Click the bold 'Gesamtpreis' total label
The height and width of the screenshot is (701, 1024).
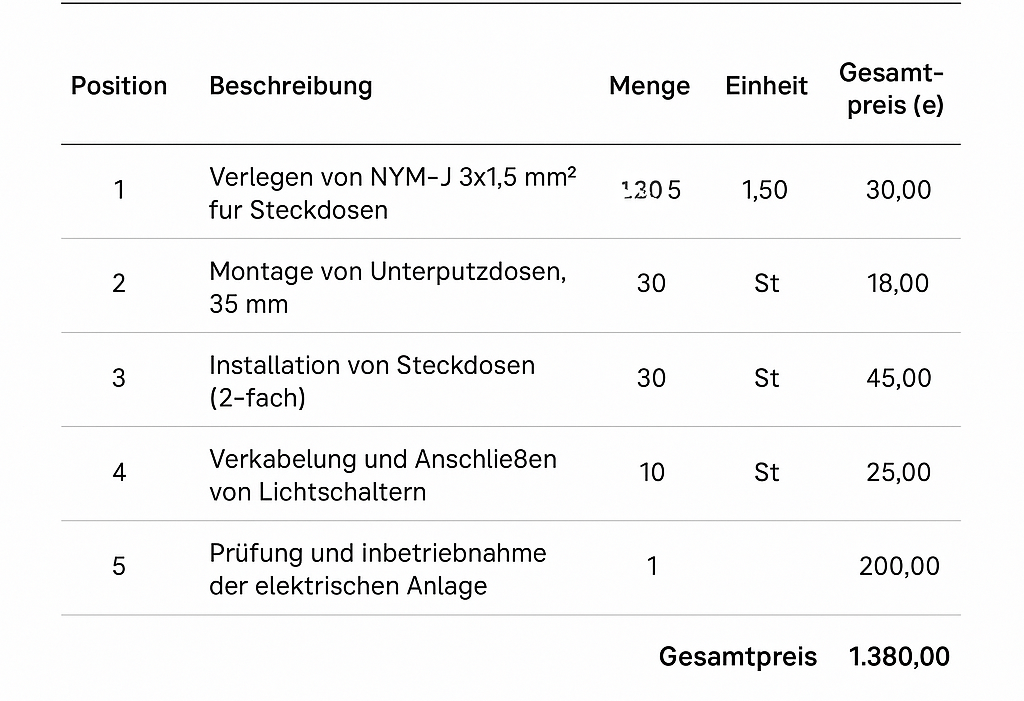[x=737, y=657]
